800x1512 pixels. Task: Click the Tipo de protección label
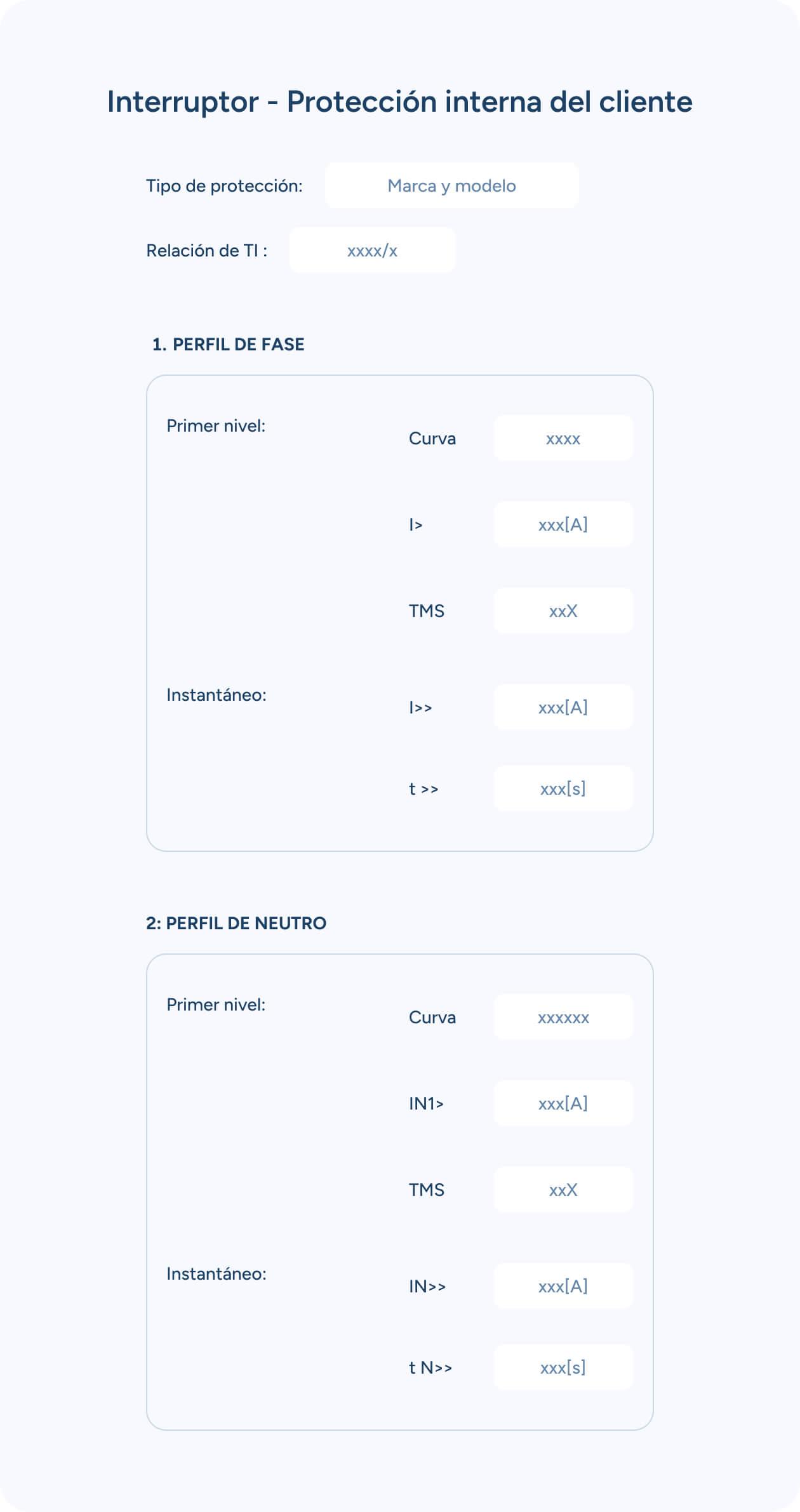(x=224, y=186)
